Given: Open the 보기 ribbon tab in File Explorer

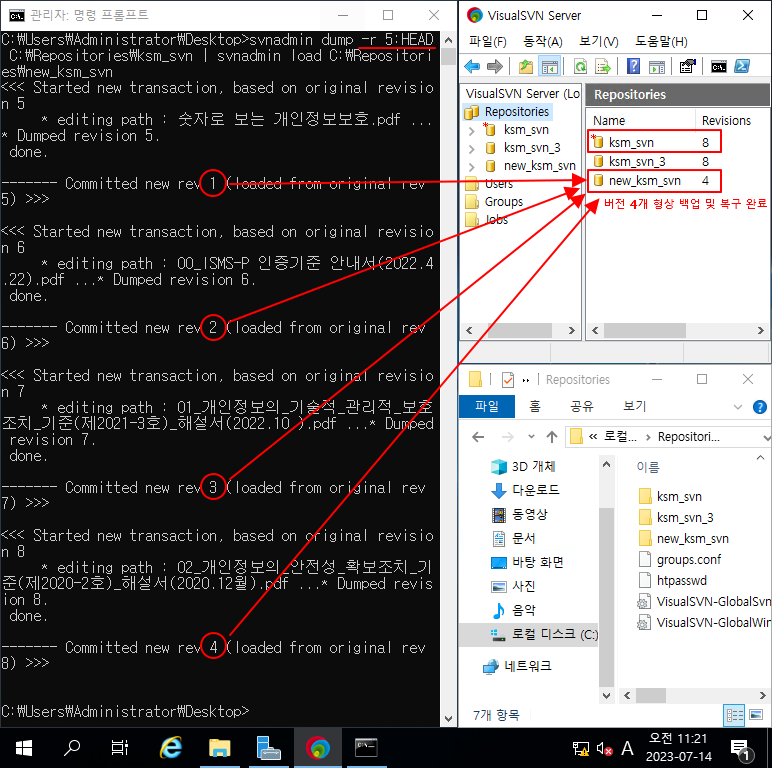Looking at the screenshot, I should point(634,406).
